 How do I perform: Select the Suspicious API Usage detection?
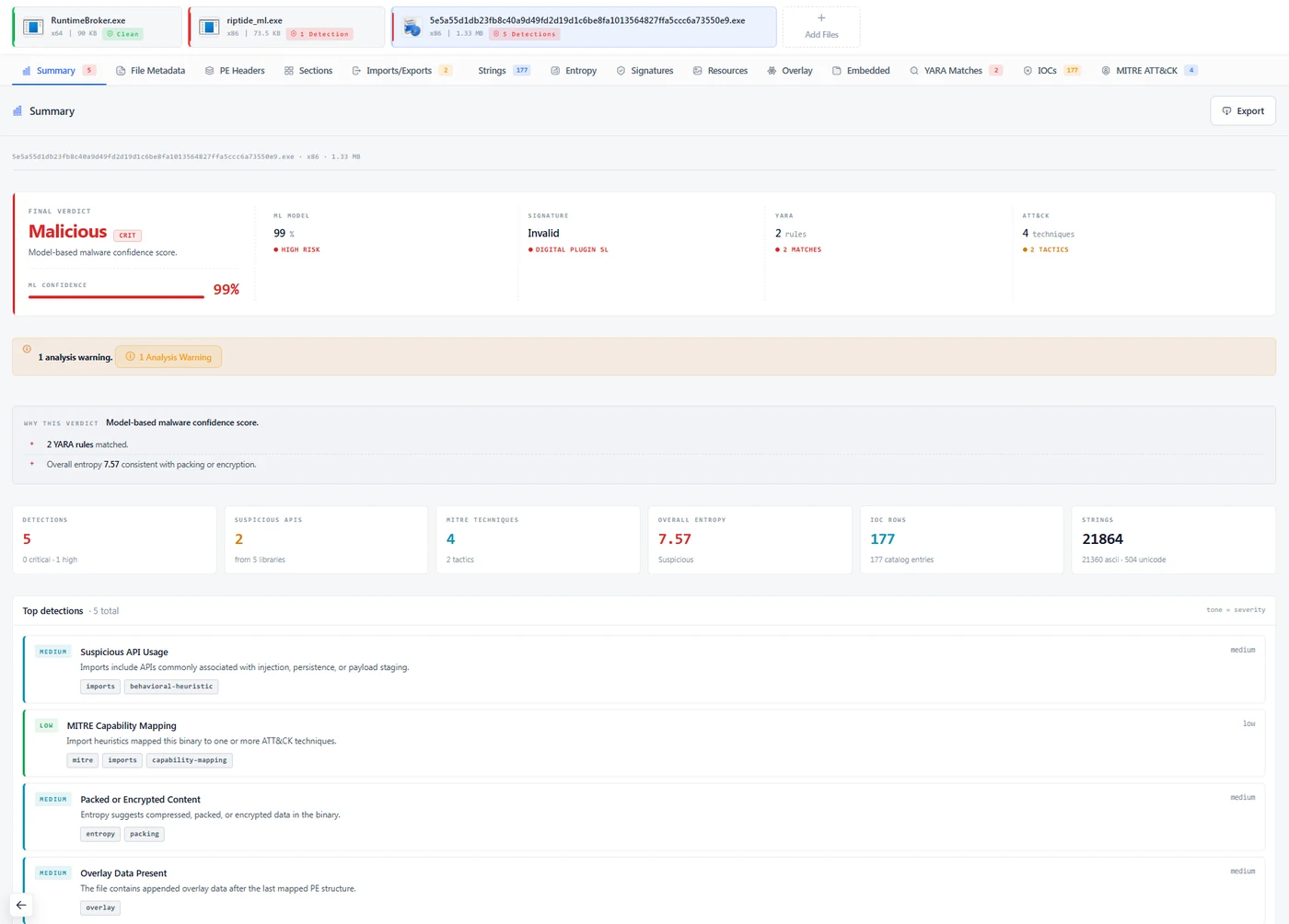[644, 668]
